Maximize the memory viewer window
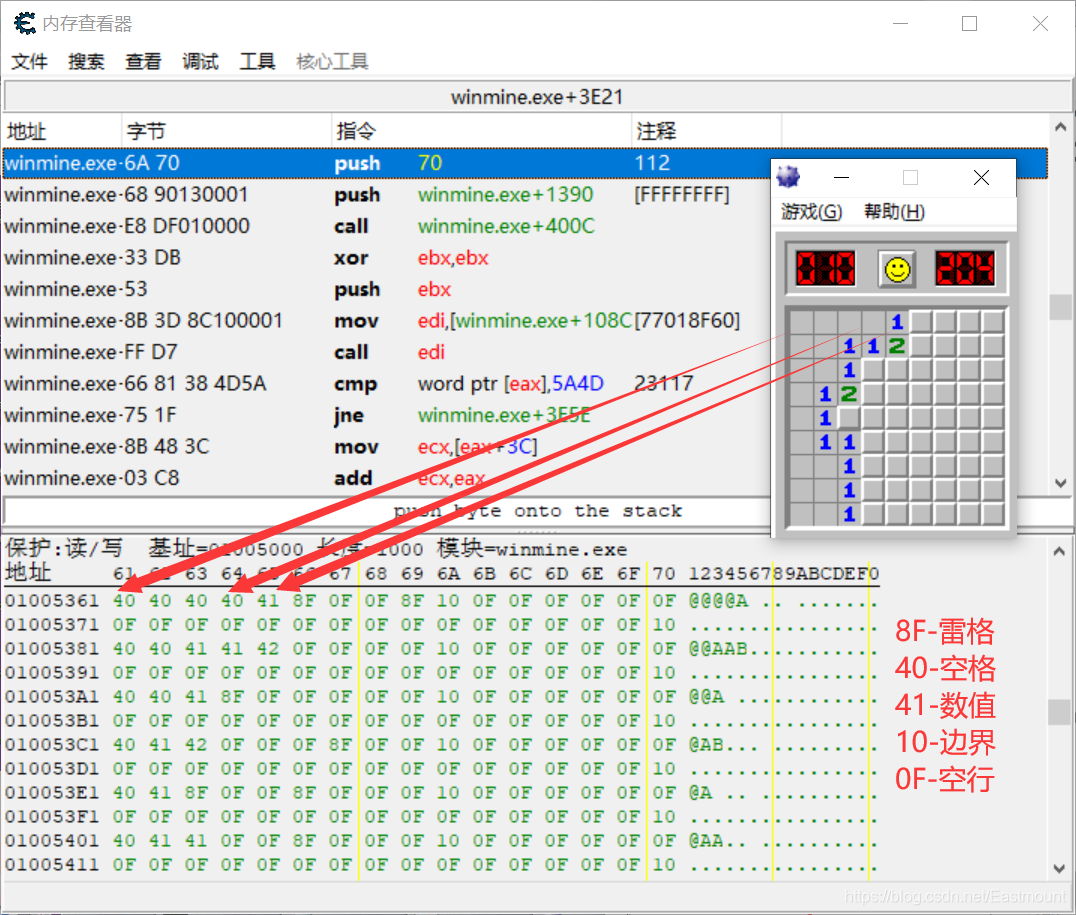1076x915 pixels. [969, 24]
